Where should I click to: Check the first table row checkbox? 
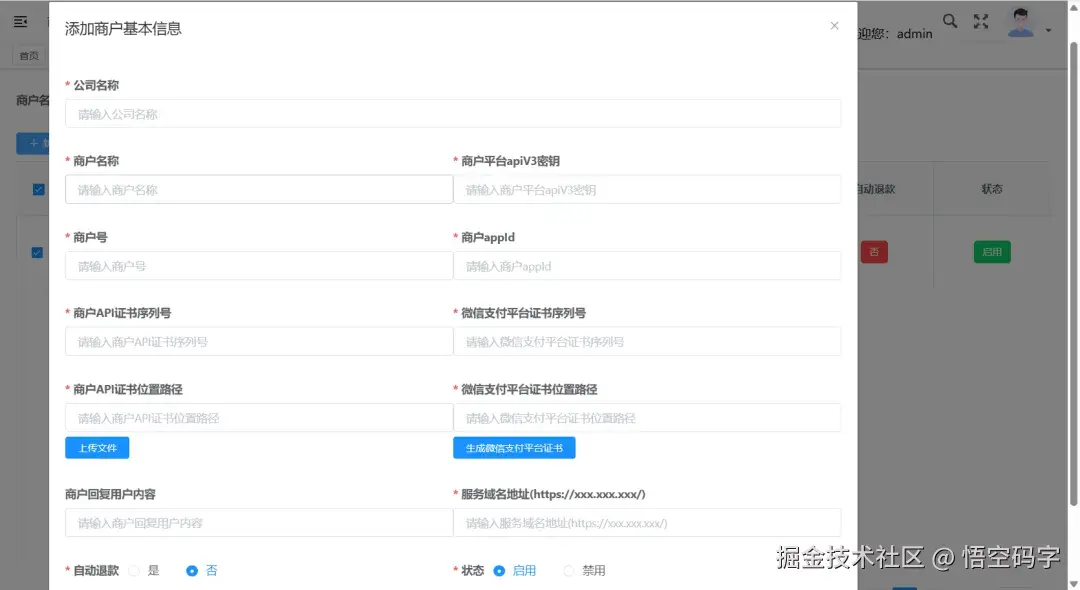tap(37, 252)
